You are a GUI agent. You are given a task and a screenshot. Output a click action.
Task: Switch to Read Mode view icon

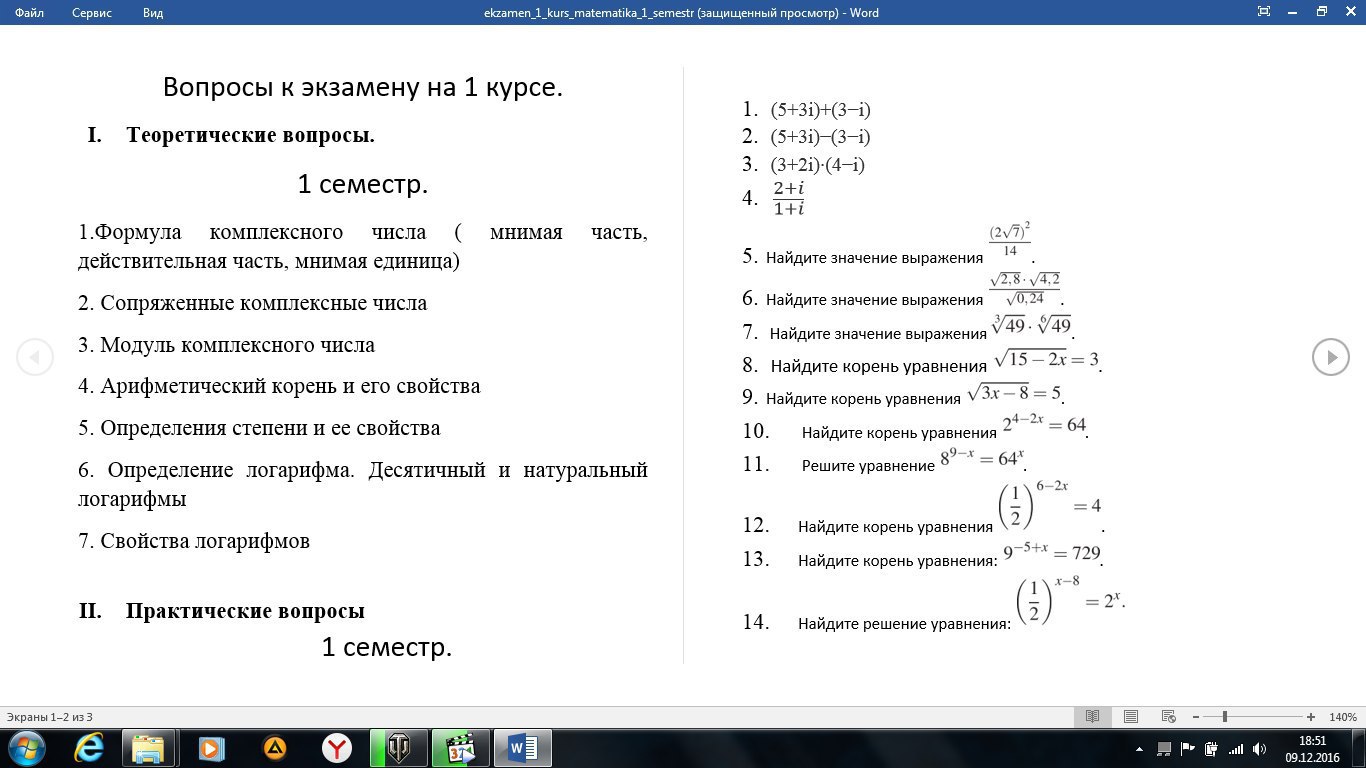pos(1092,717)
